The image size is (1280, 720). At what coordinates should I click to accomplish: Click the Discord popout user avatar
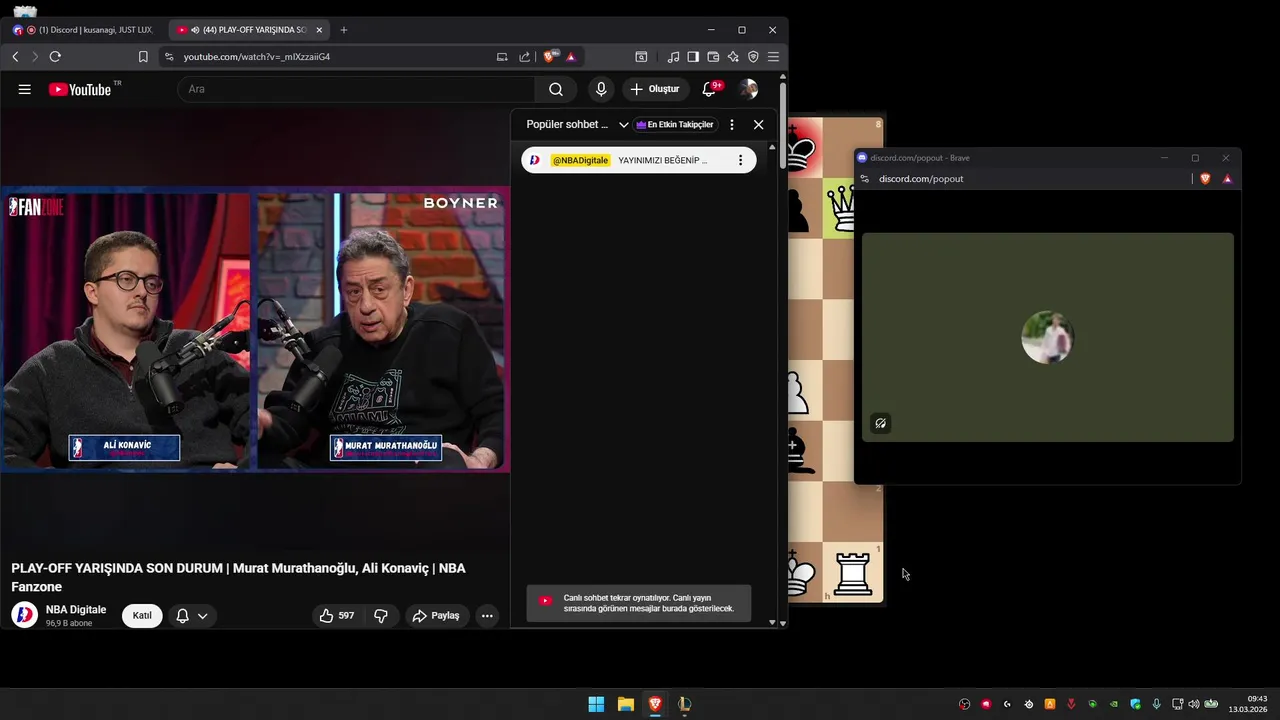point(1047,338)
